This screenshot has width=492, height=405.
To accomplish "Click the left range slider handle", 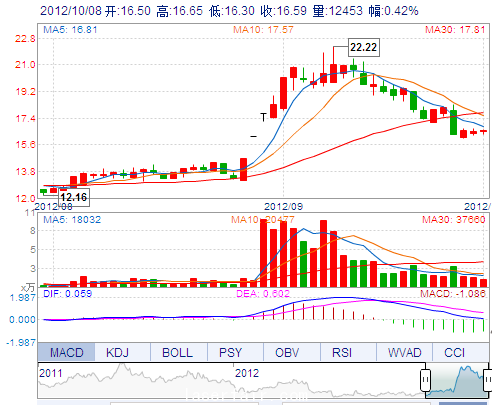I will click(425, 380).
